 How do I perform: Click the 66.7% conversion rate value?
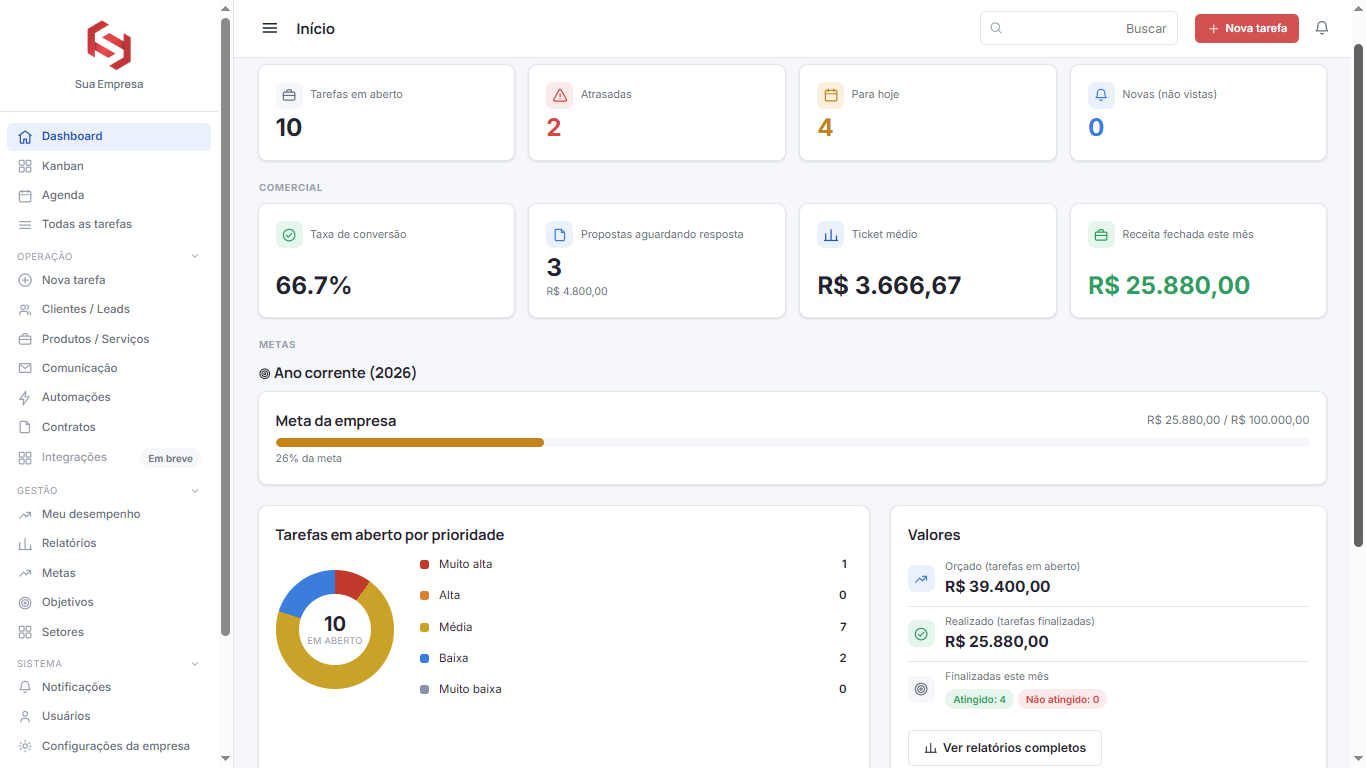click(x=314, y=285)
